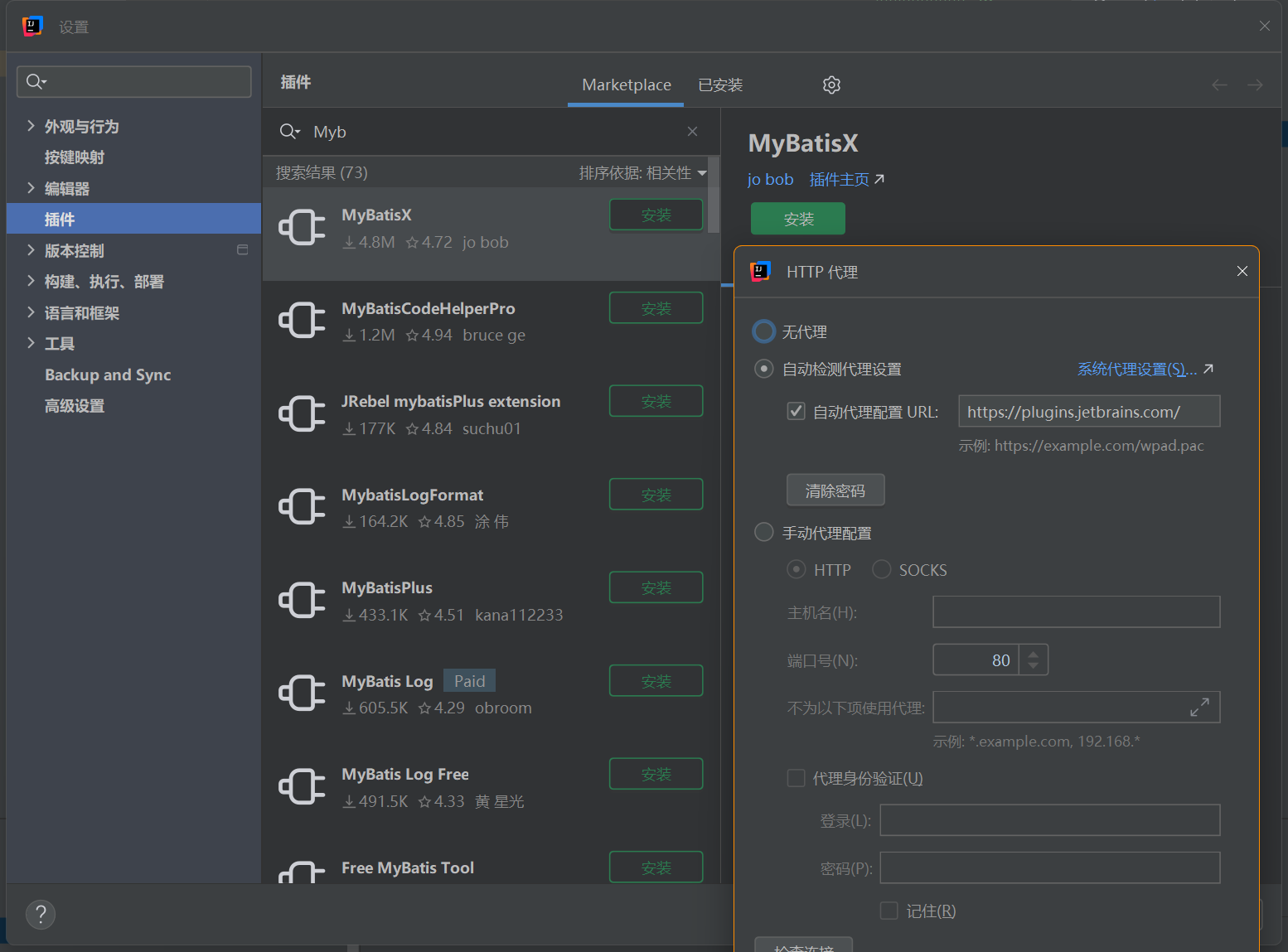Open Backup and Sync settings

click(108, 375)
